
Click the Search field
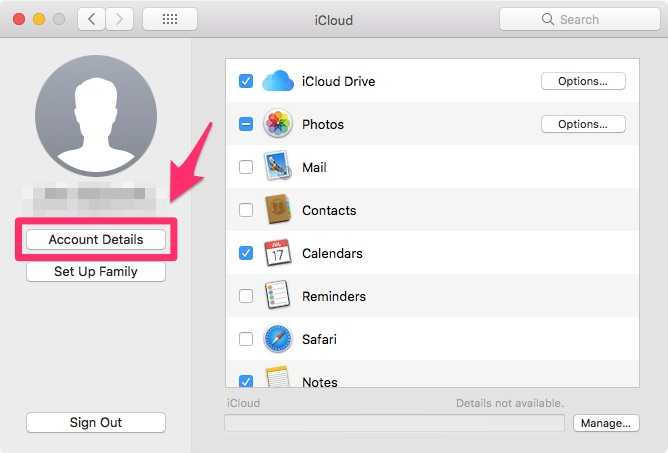tap(579, 19)
